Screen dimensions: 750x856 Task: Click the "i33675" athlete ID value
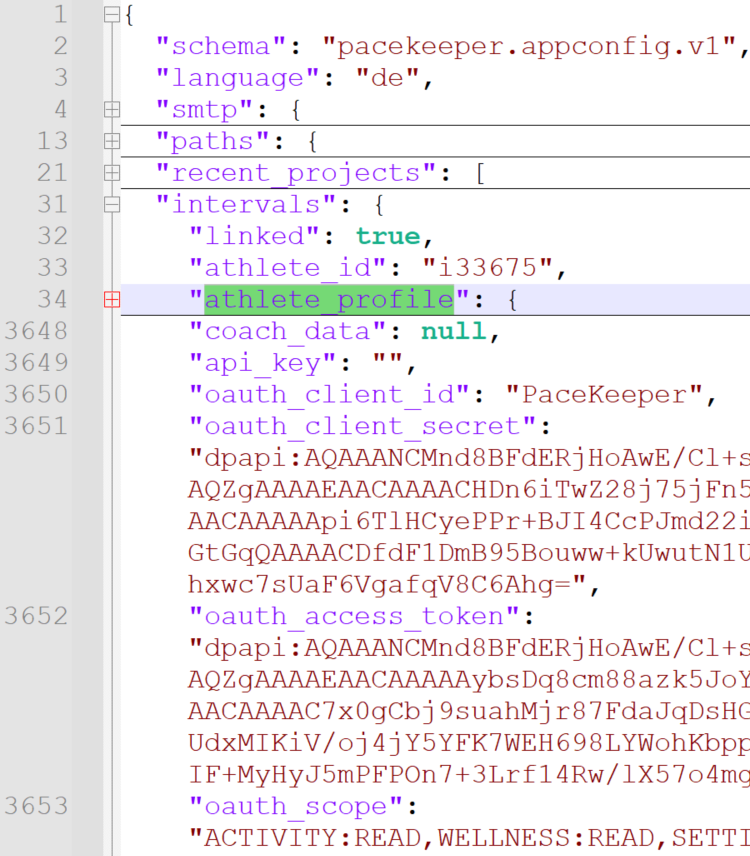pos(488,268)
